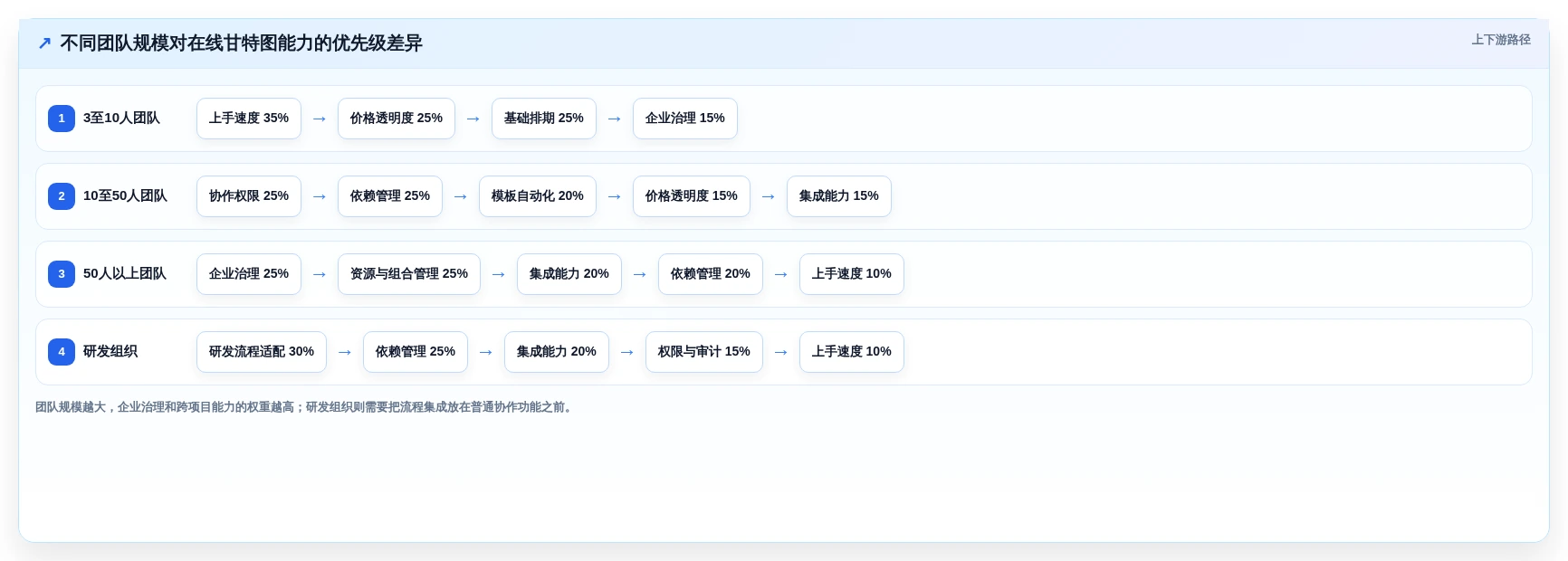The width and height of the screenshot is (1568, 561).
Task: Click 上手速度 10% in 研发组织 row
Action: [852, 352]
